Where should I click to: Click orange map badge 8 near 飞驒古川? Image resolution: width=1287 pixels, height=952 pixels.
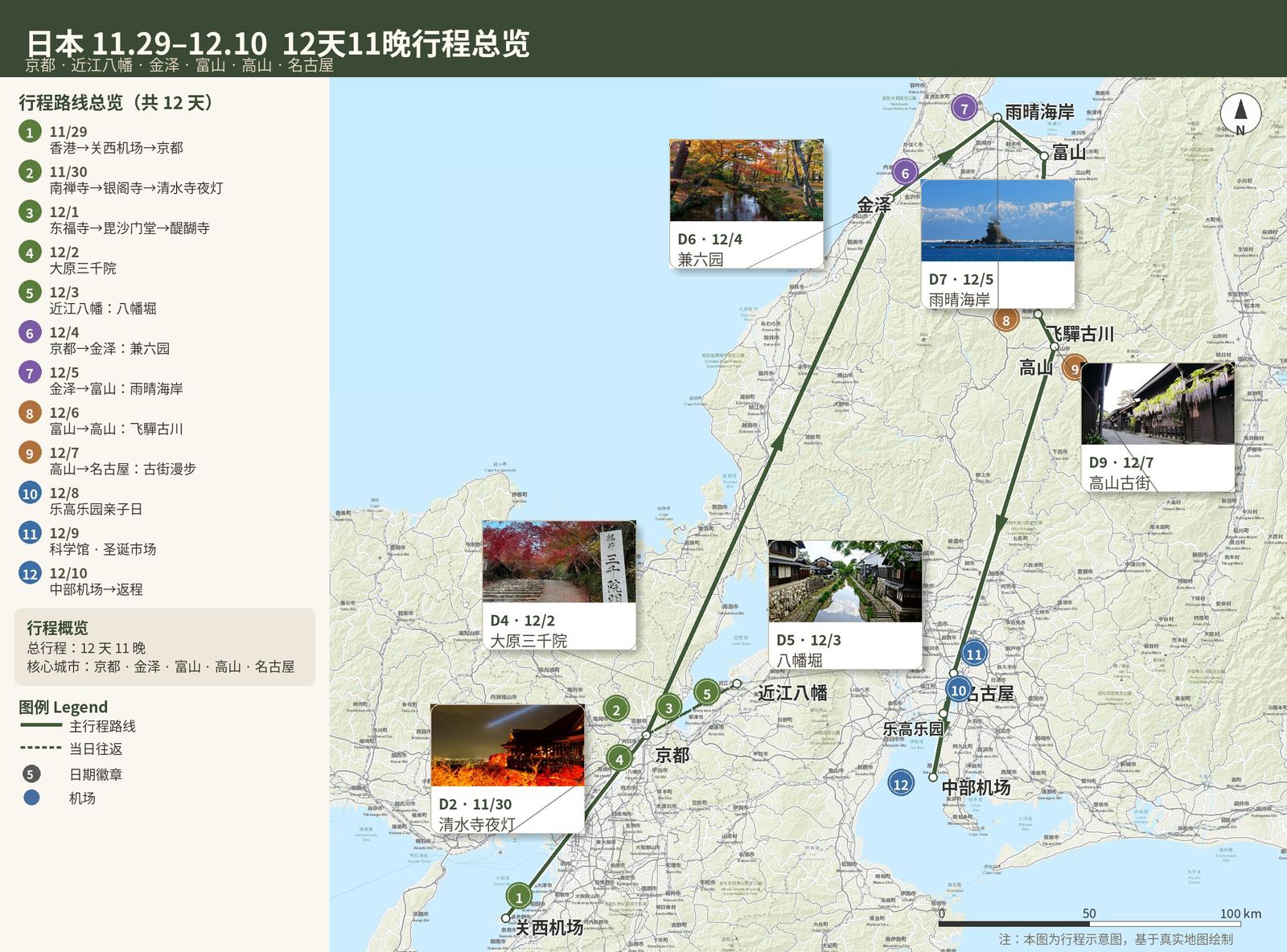point(1005,320)
